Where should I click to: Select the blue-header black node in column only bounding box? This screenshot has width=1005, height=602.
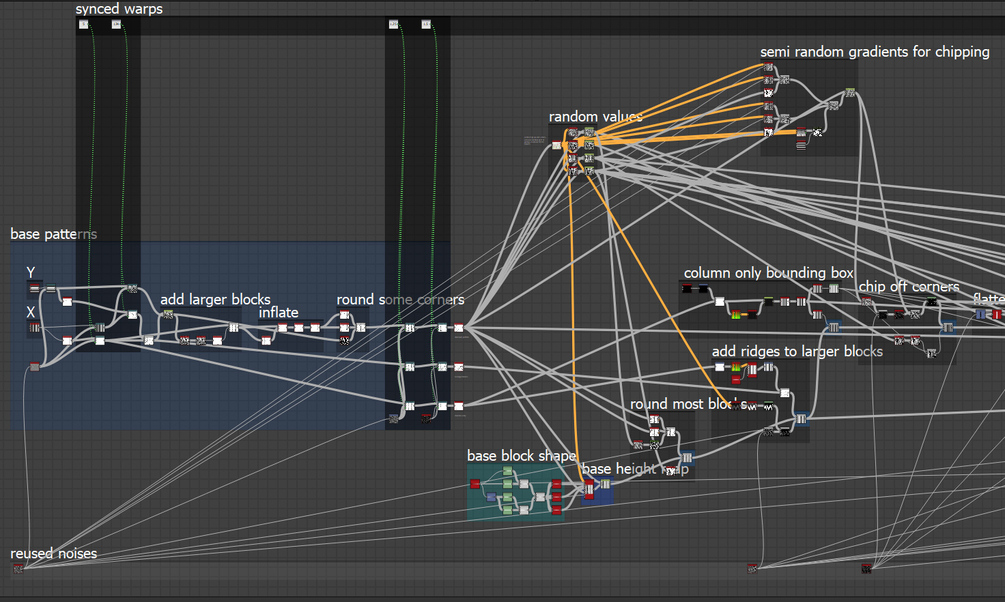pos(703,288)
